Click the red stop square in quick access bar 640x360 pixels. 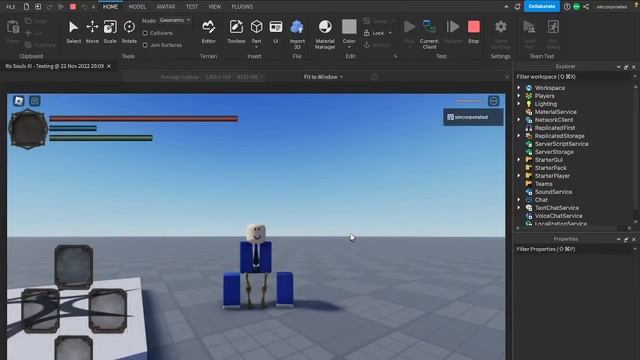[x=73, y=7]
